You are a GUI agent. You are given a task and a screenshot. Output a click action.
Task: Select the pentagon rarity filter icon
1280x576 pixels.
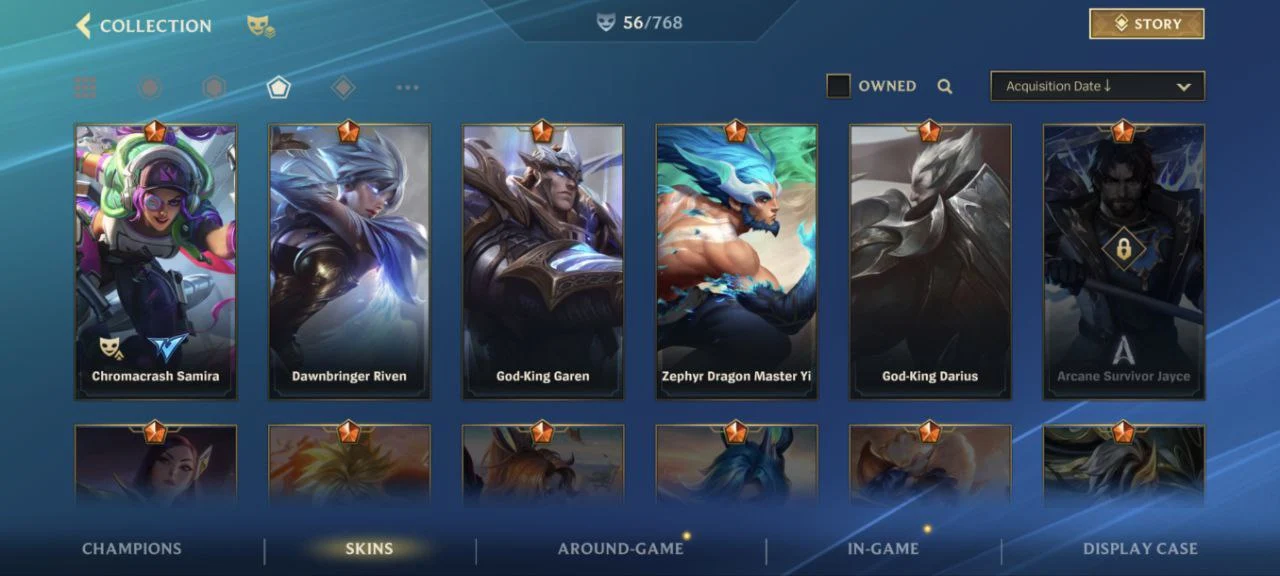click(279, 88)
